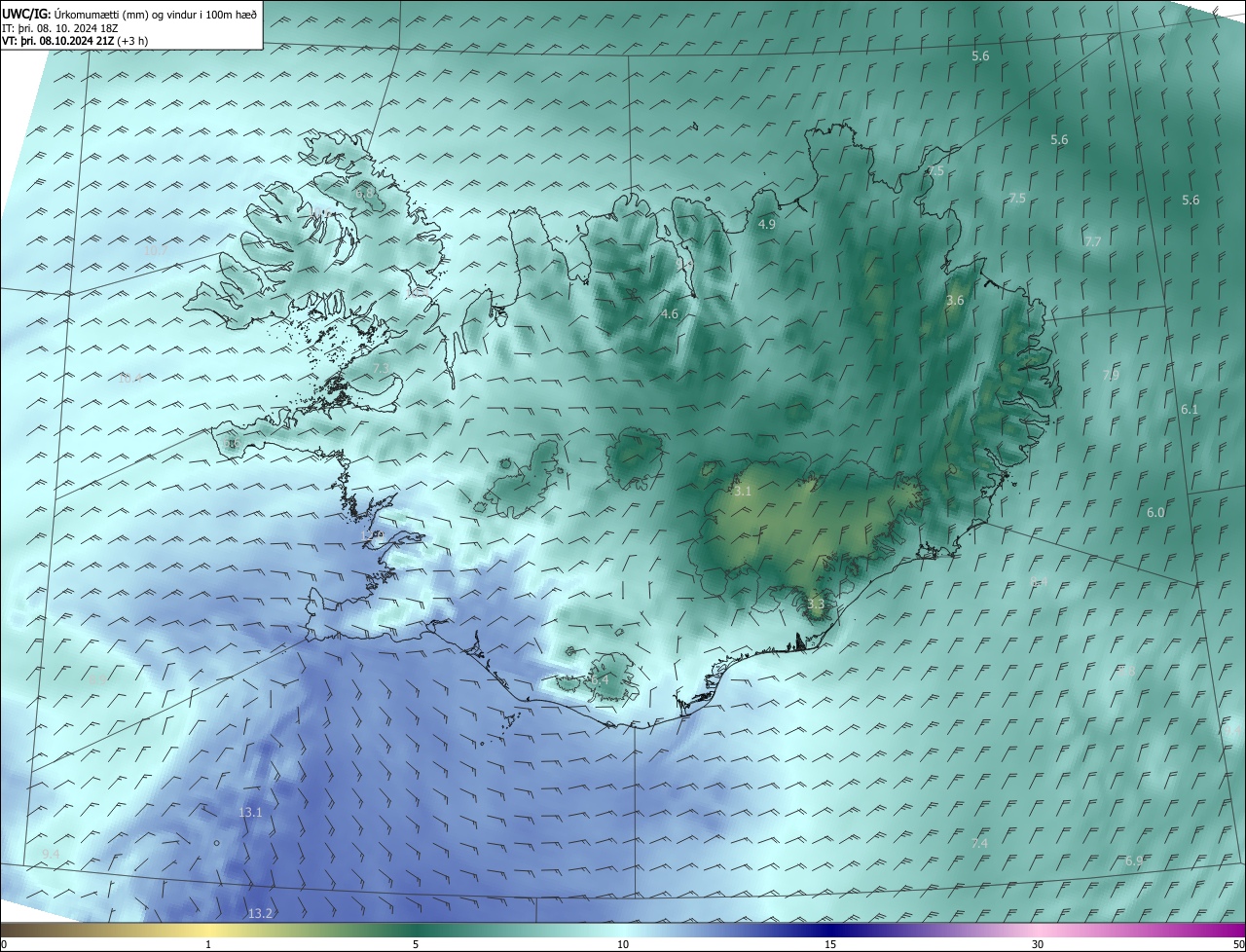The image size is (1246, 952).
Task: Click the initial time line "IT: þri. 08. 10. 2024 18Z"
Action: pos(58,29)
